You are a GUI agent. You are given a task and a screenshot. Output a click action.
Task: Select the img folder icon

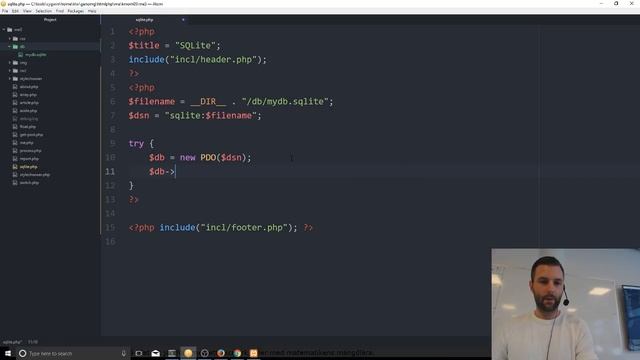(15, 62)
